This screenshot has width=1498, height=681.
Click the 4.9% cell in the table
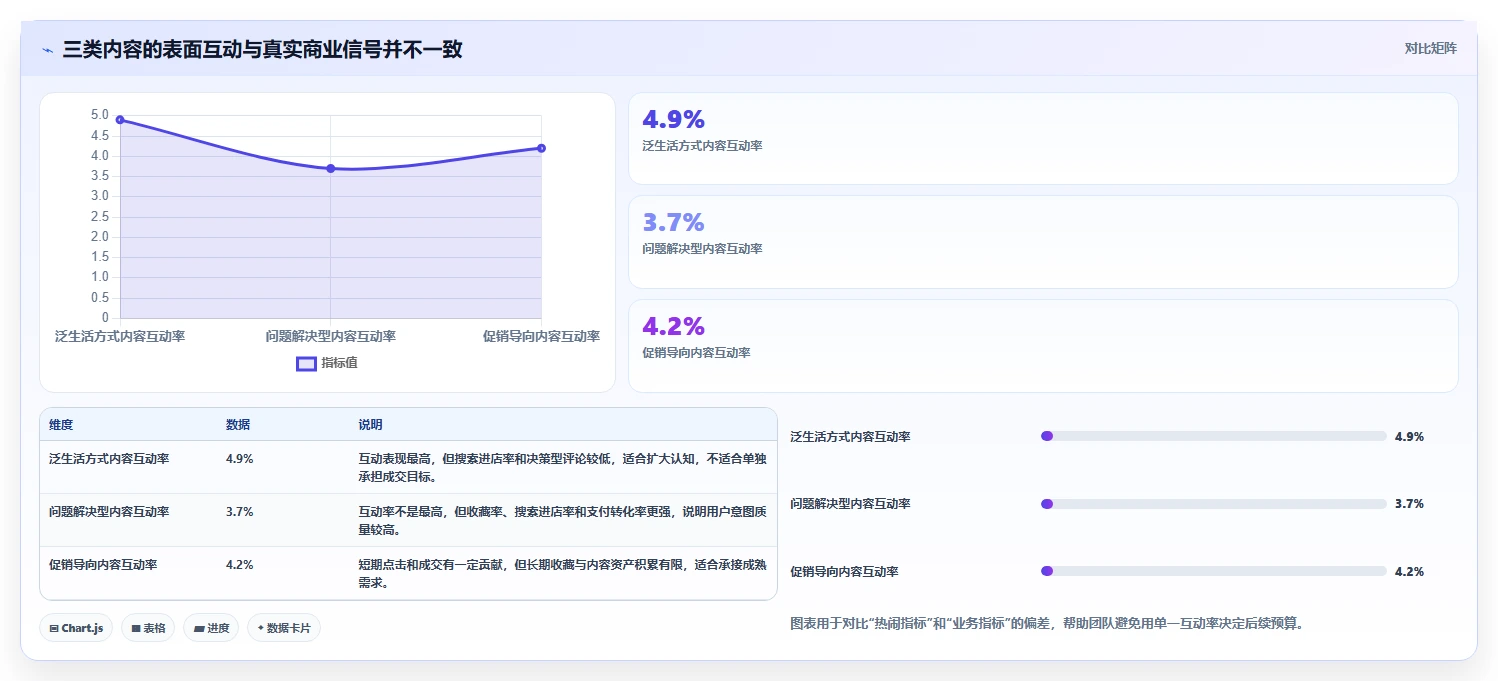click(x=239, y=459)
